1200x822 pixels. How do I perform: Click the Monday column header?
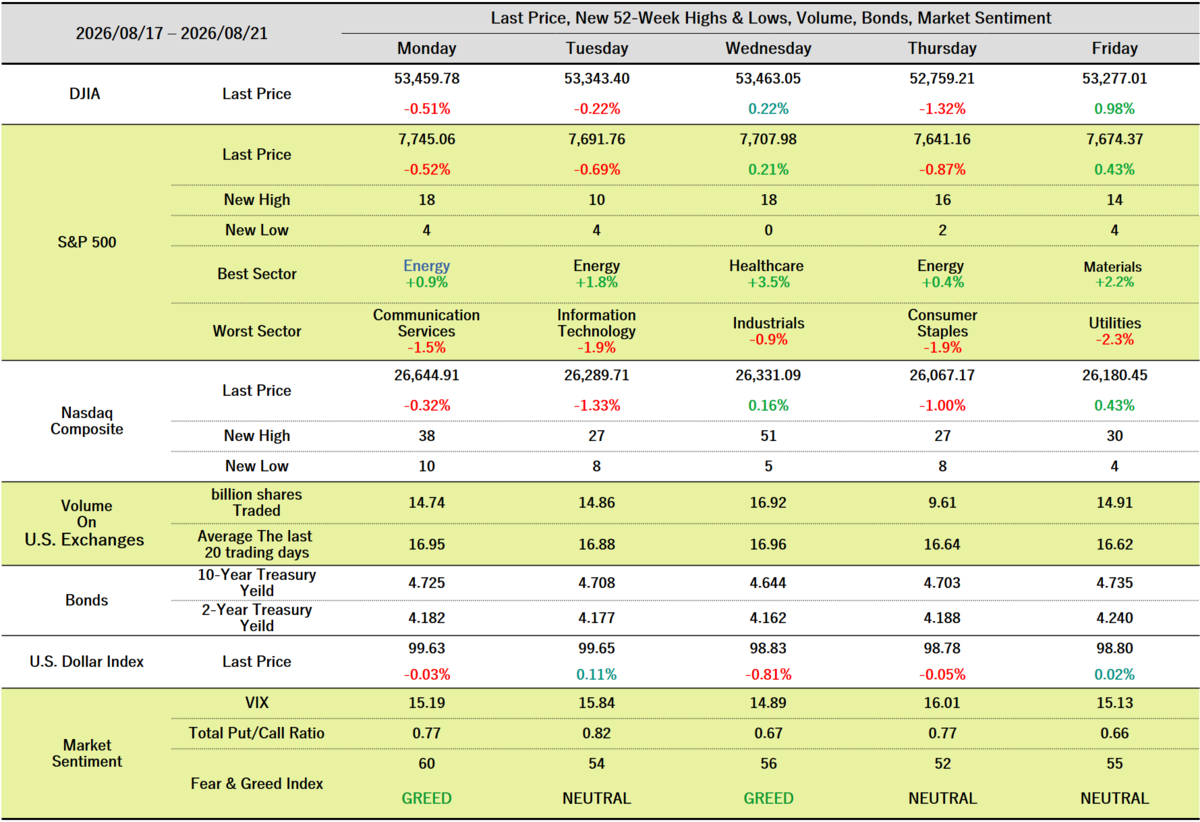pos(427,48)
